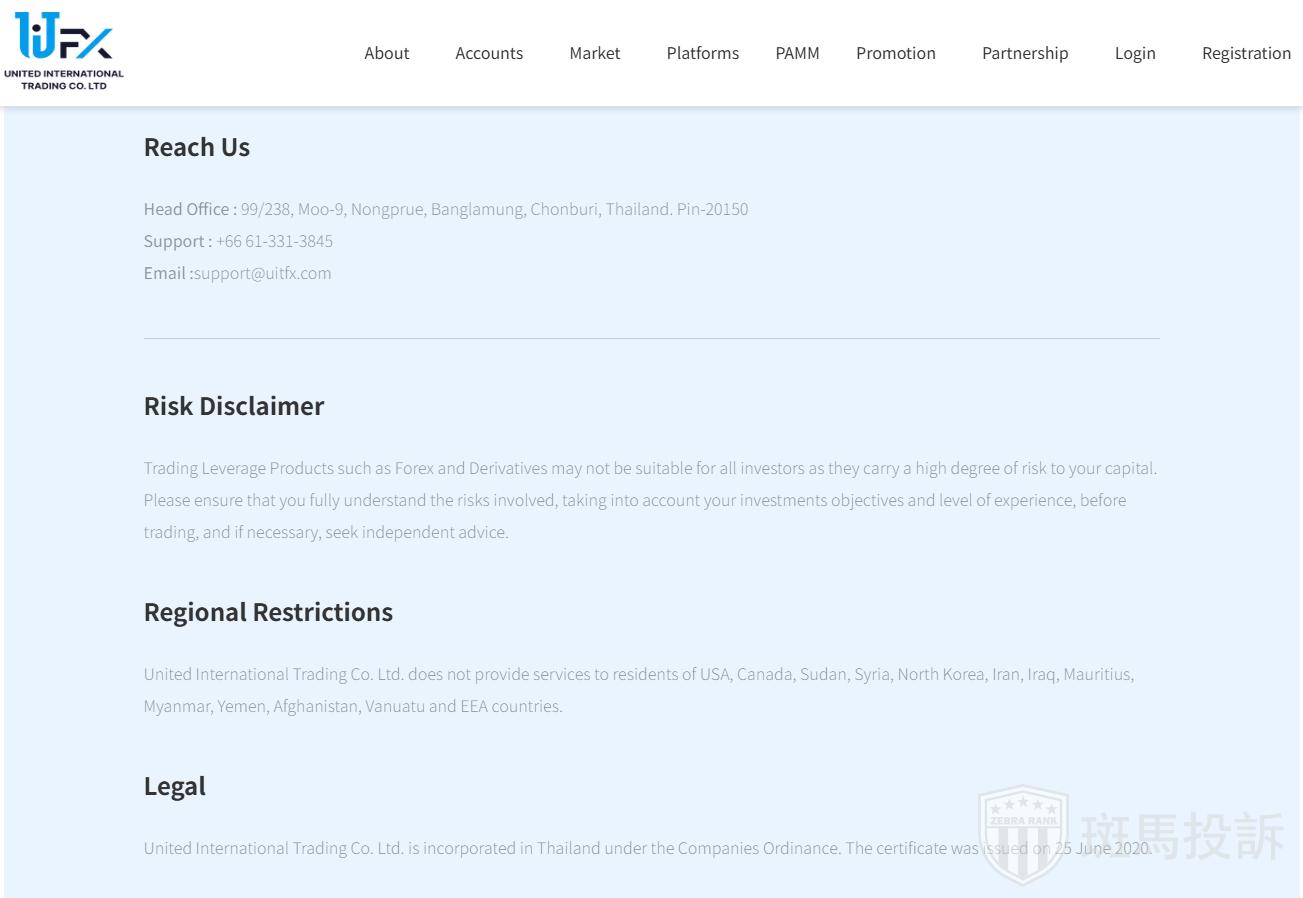Click the Login link

(1134, 53)
